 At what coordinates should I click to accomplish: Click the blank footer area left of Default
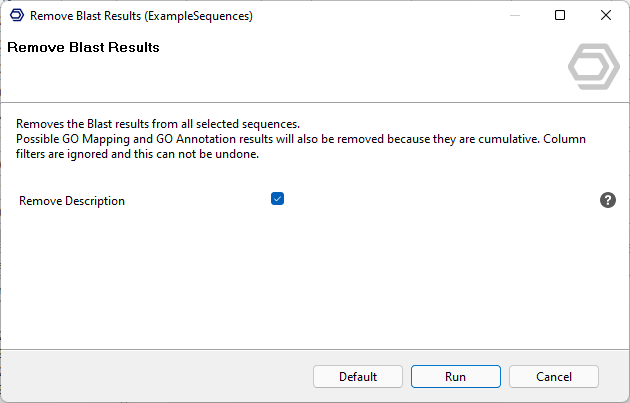(x=150, y=377)
